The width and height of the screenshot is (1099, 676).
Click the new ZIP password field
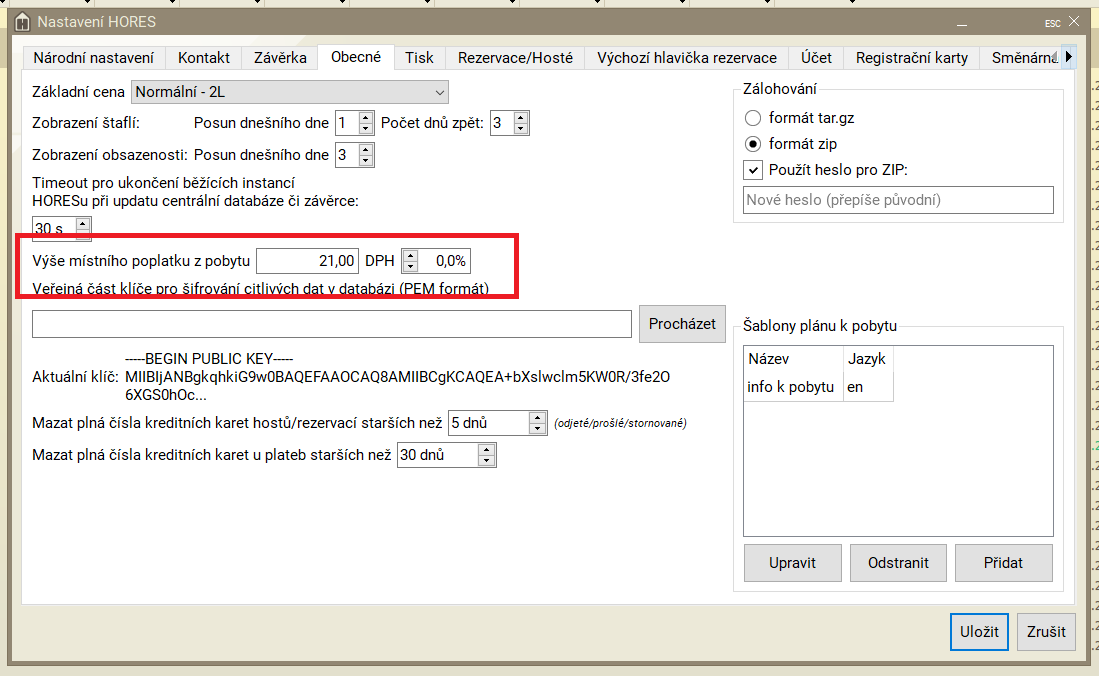coord(898,200)
